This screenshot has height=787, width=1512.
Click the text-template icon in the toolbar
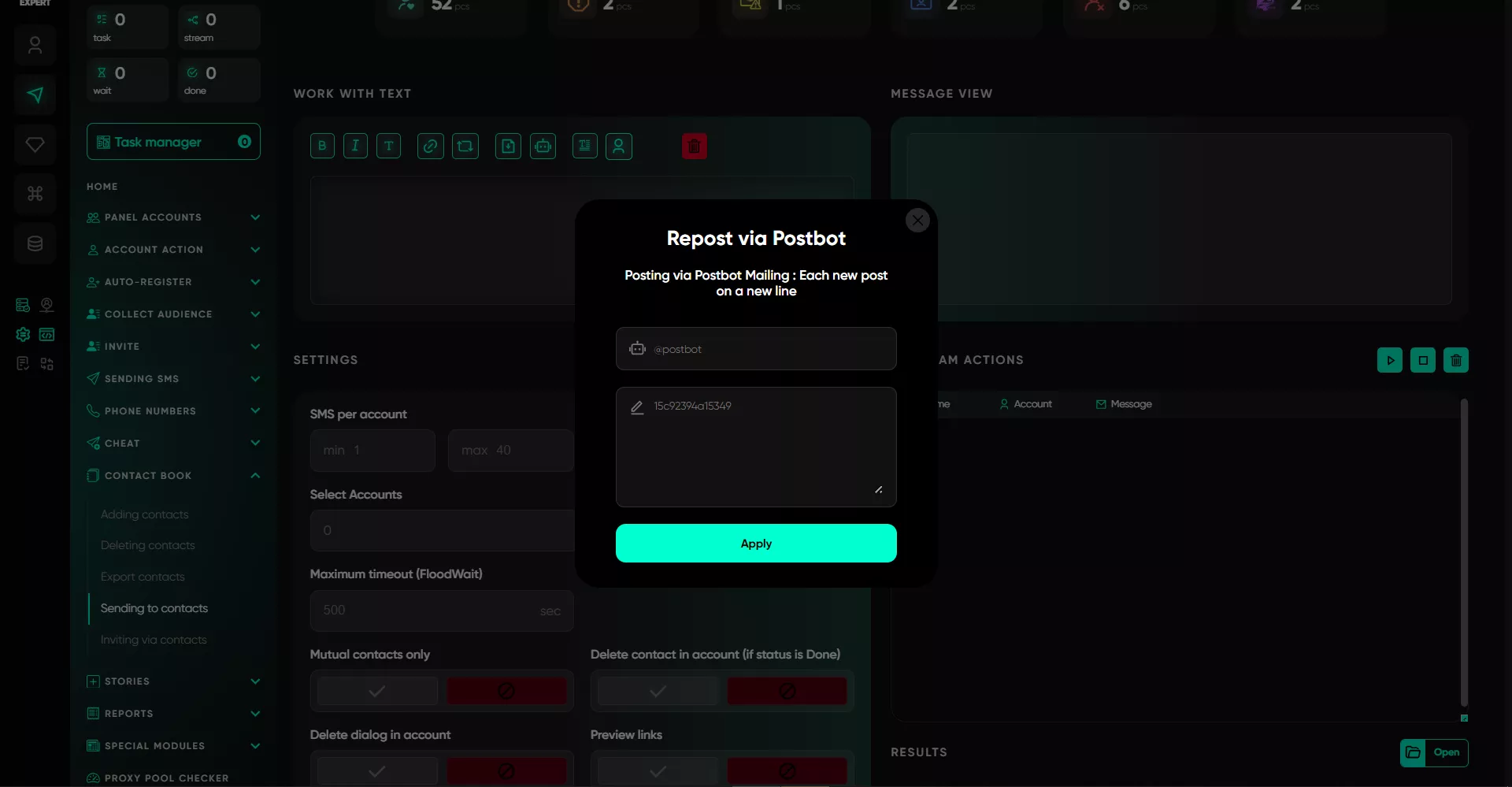pos(584,146)
